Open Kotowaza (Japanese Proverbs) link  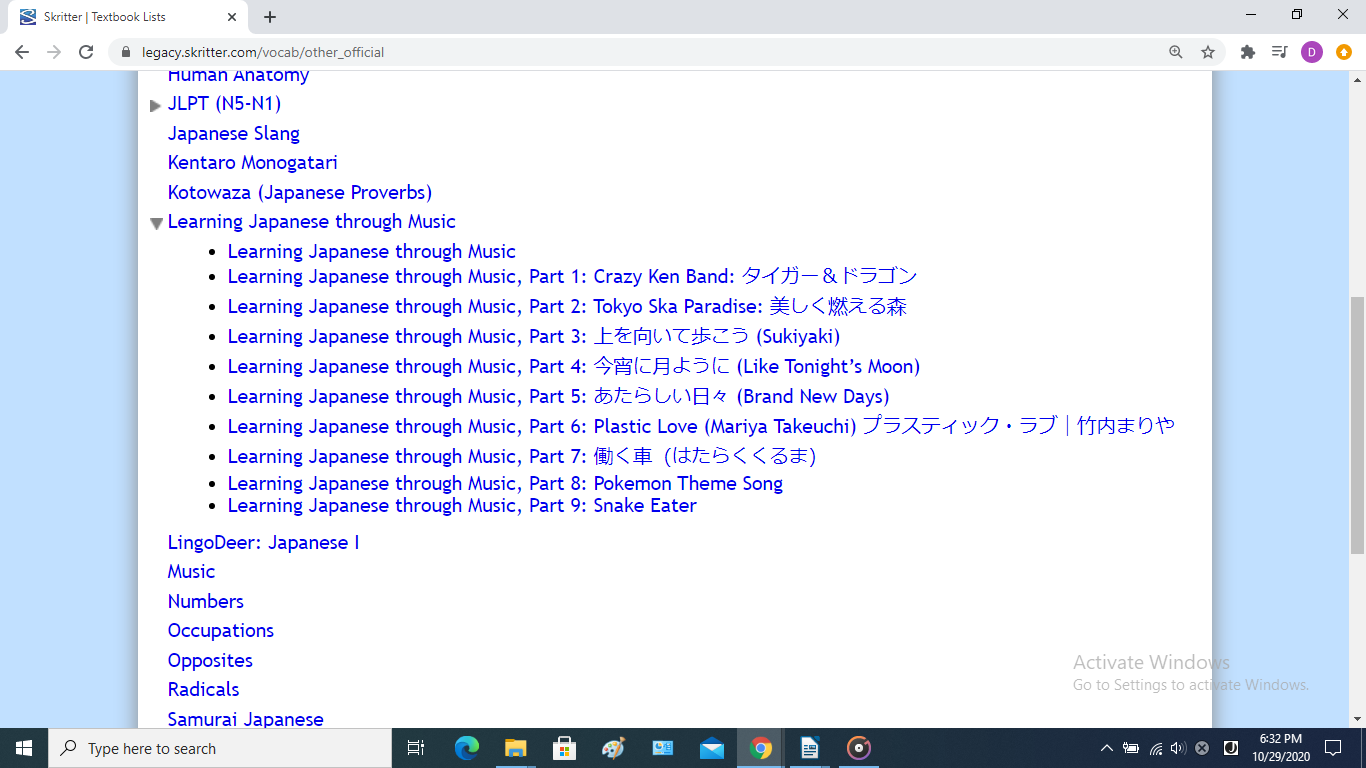pyautogui.click(x=300, y=192)
